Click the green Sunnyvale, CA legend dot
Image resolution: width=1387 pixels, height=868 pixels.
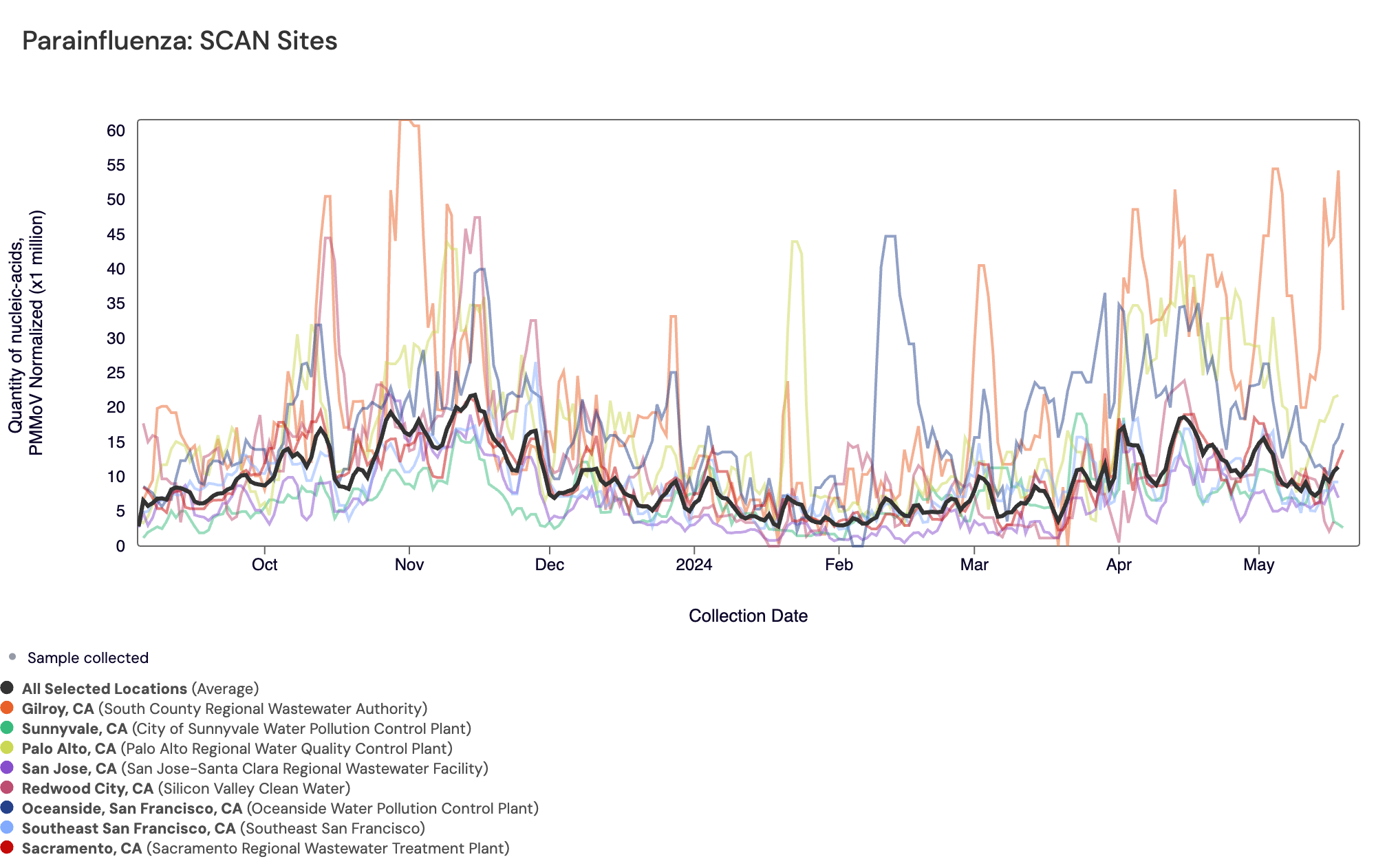tap(7, 728)
